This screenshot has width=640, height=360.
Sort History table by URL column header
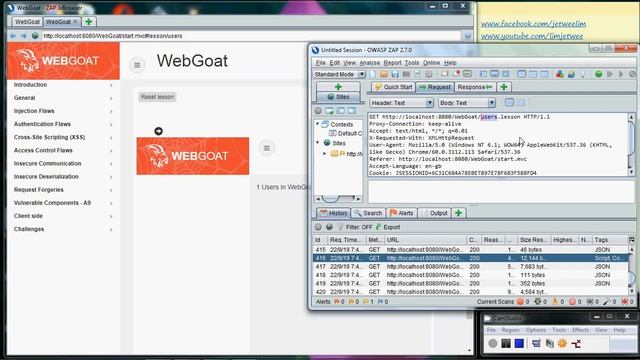click(x=425, y=240)
